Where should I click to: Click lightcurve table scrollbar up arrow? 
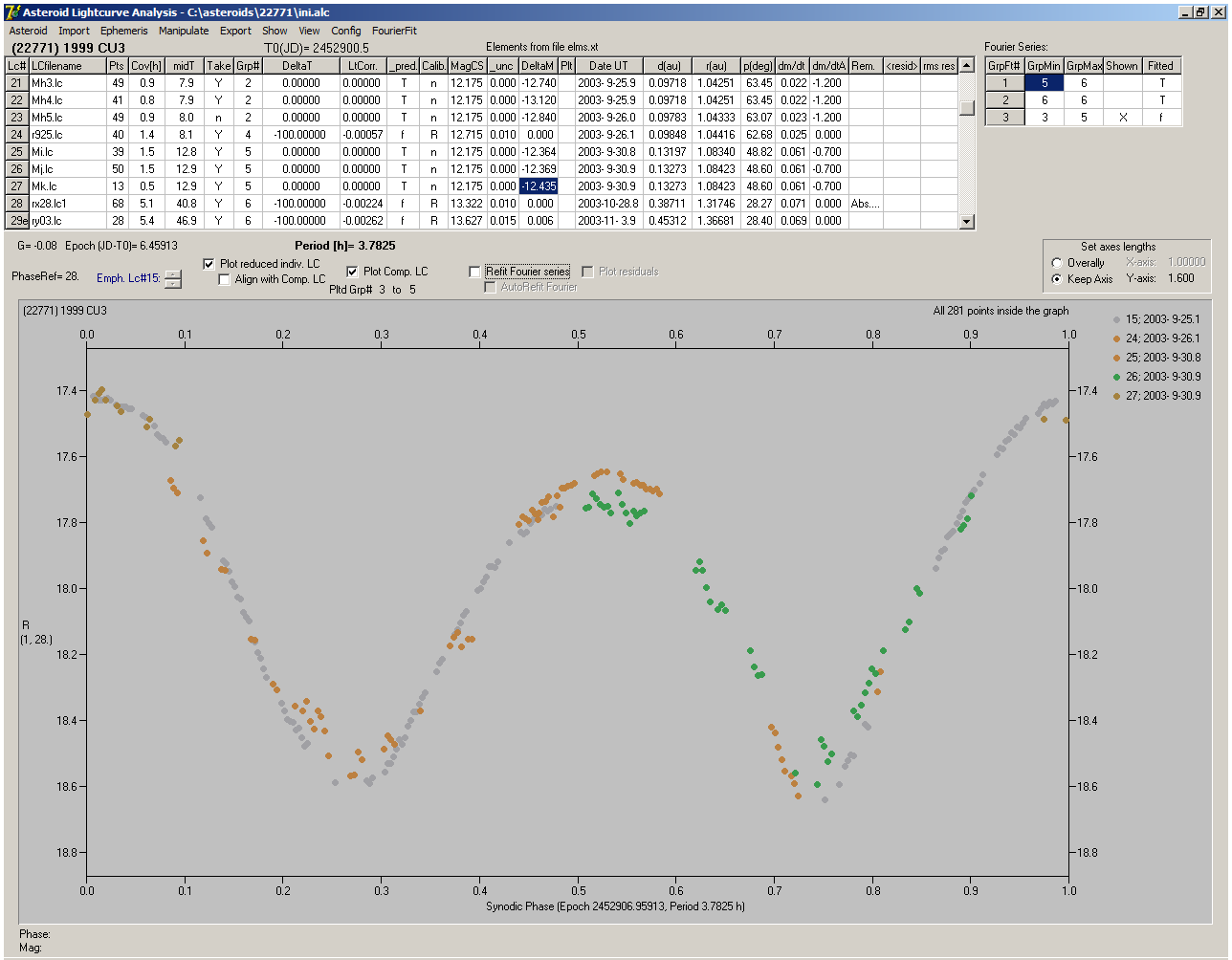click(x=967, y=66)
